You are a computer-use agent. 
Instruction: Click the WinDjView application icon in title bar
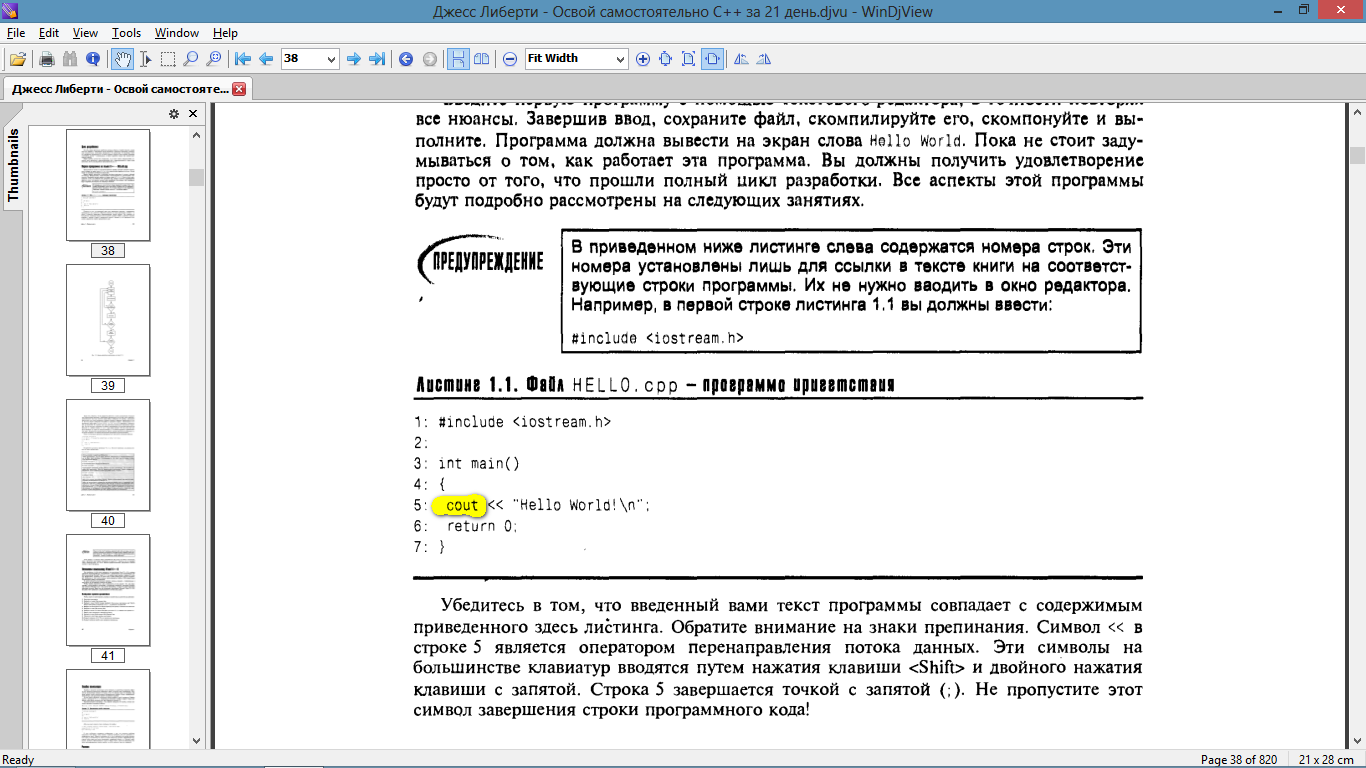(11, 10)
